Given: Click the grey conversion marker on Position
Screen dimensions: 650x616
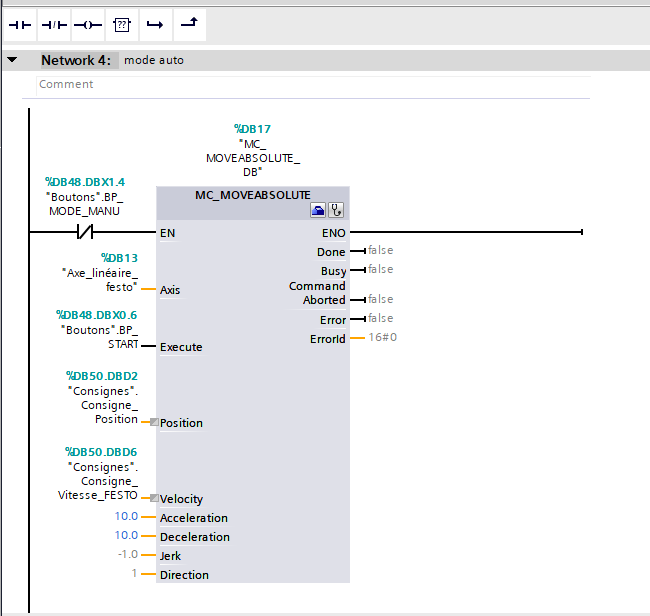Looking at the screenshot, I should coord(154,422).
